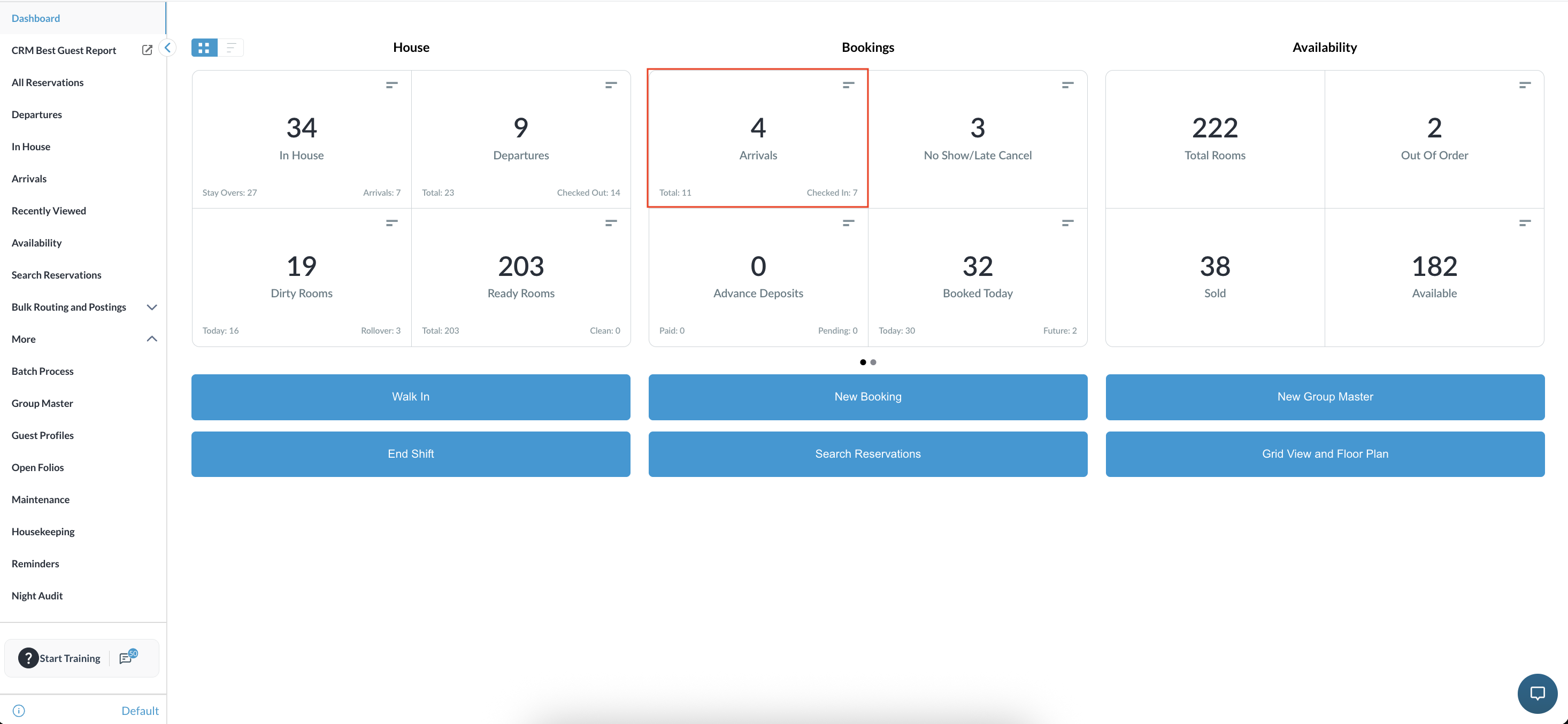Viewport: 1568px width, 724px height.
Task: Click 'Total: 11' under Arrivals
Action: [x=675, y=193]
